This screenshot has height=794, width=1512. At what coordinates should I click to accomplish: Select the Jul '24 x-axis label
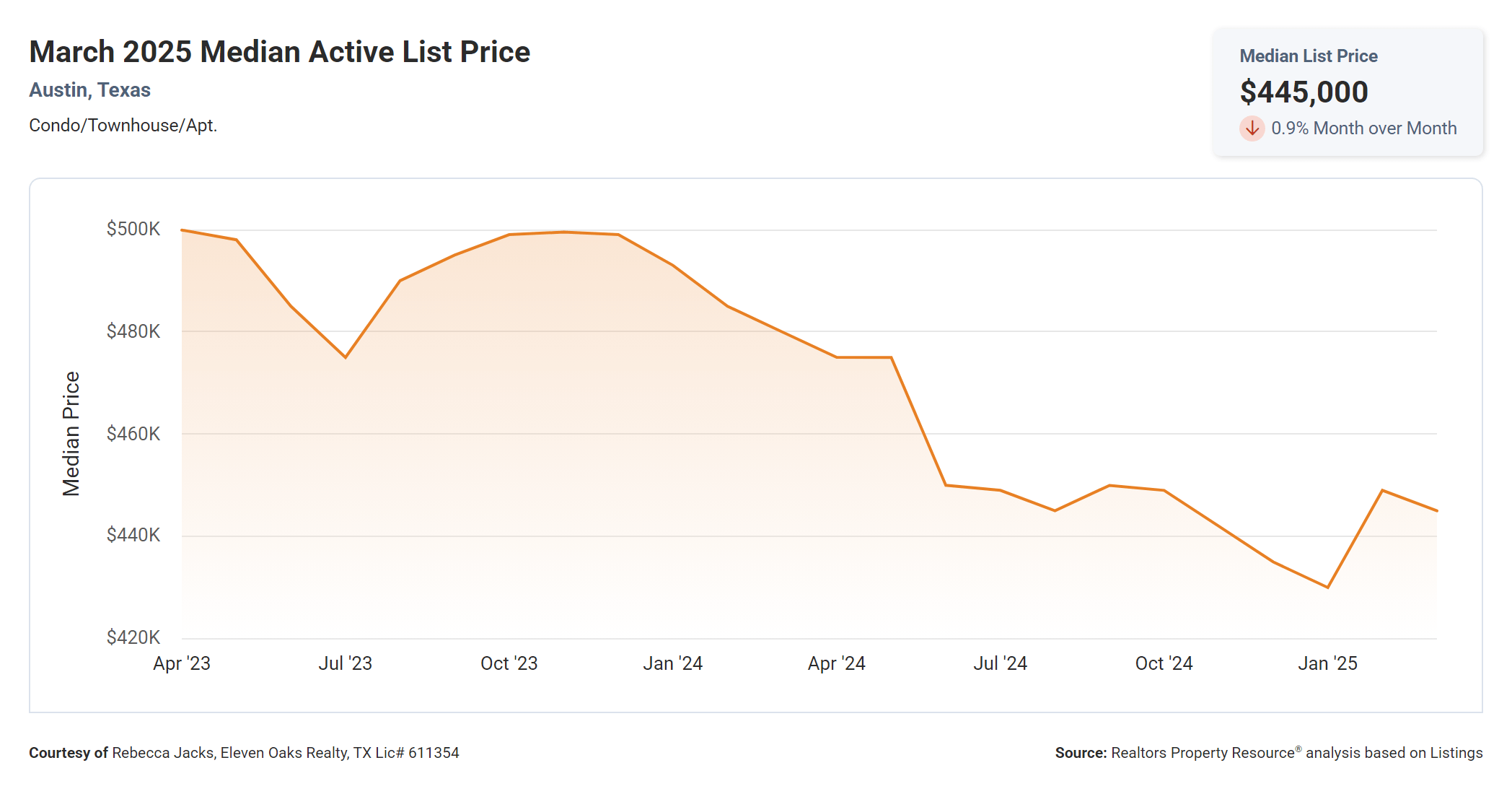[x=1000, y=663]
